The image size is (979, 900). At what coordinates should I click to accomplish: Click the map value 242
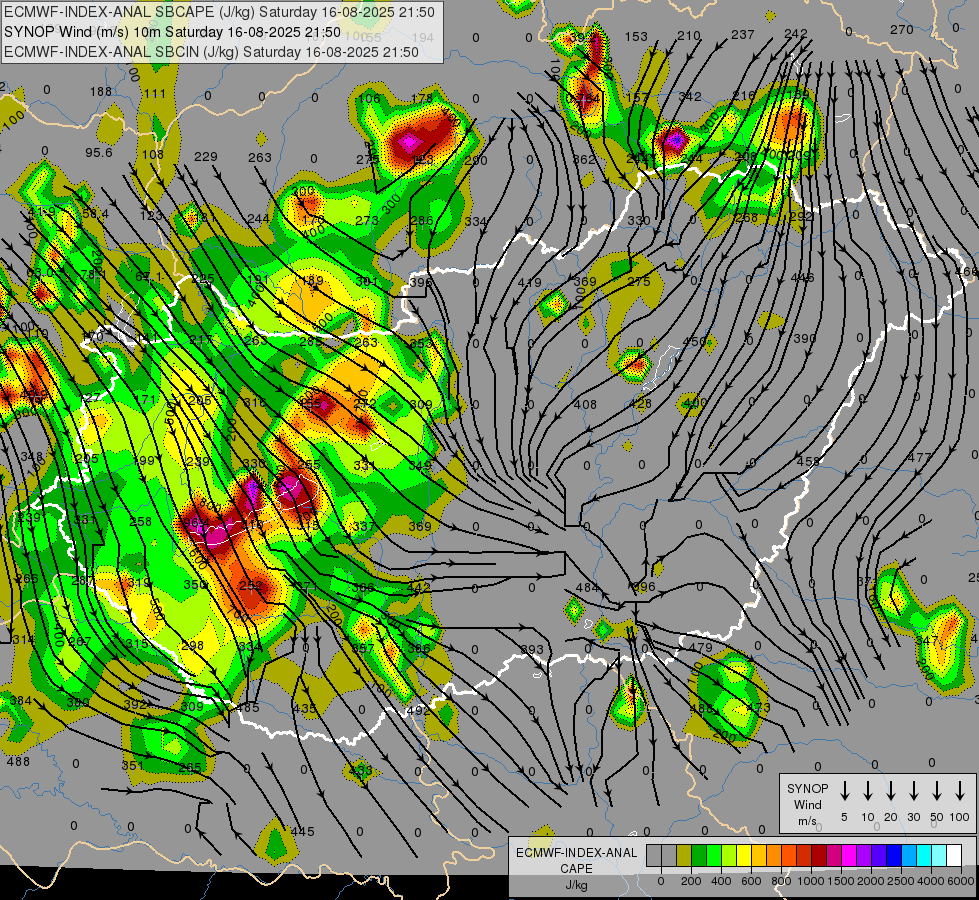point(795,33)
